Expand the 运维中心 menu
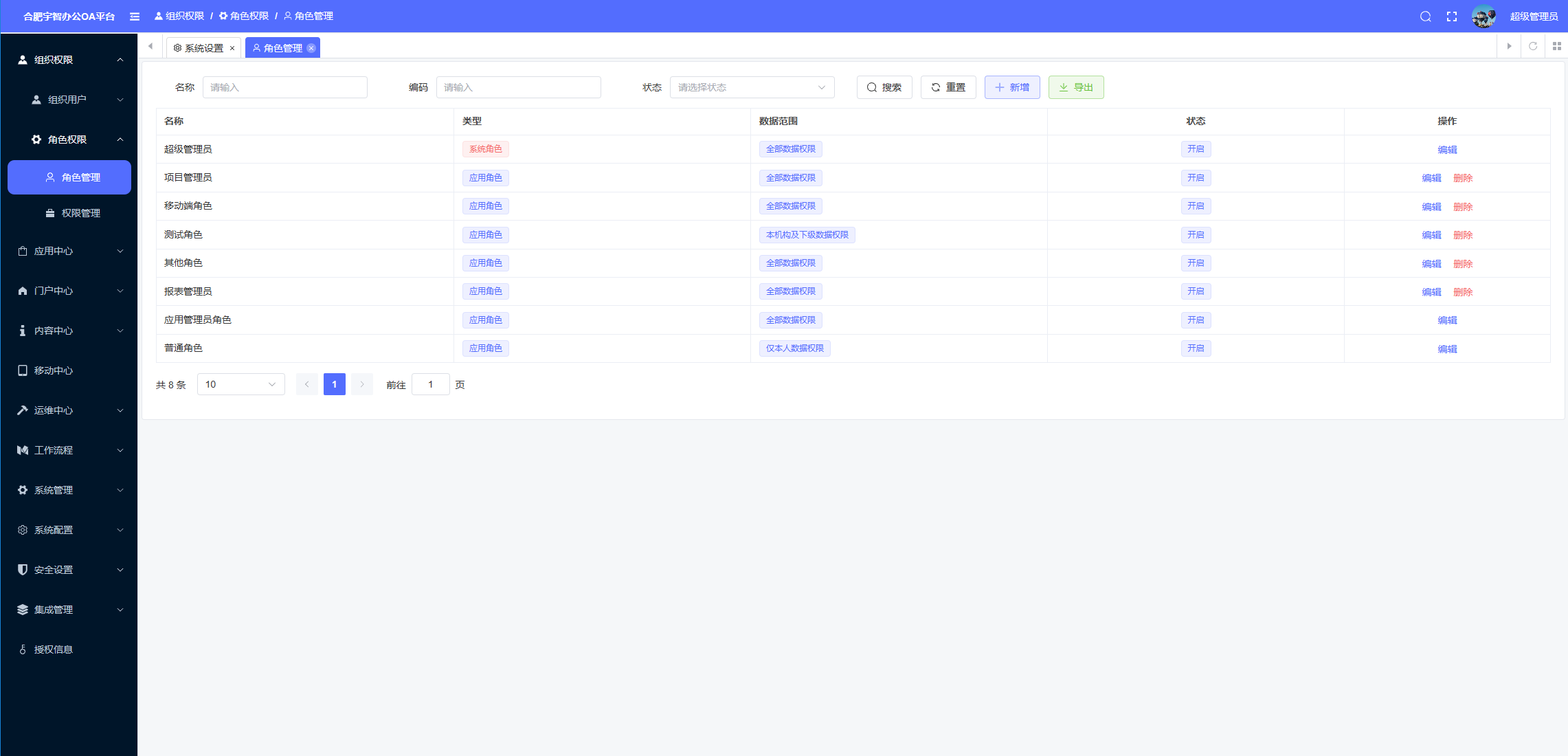 click(69, 410)
